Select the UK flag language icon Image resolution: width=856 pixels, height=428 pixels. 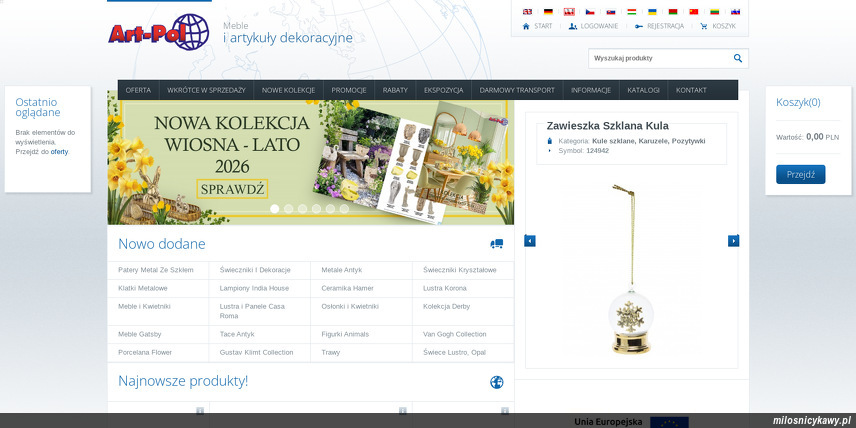click(x=527, y=11)
